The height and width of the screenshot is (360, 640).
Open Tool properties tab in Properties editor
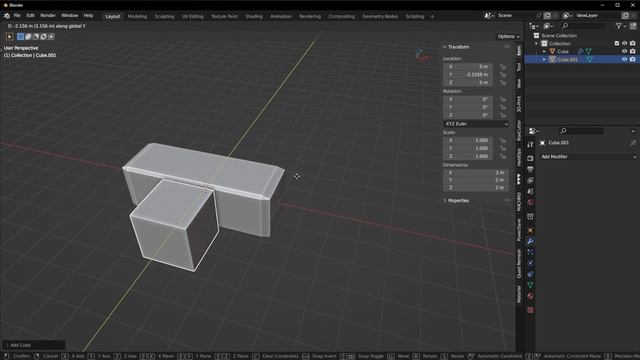coord(530,144)
